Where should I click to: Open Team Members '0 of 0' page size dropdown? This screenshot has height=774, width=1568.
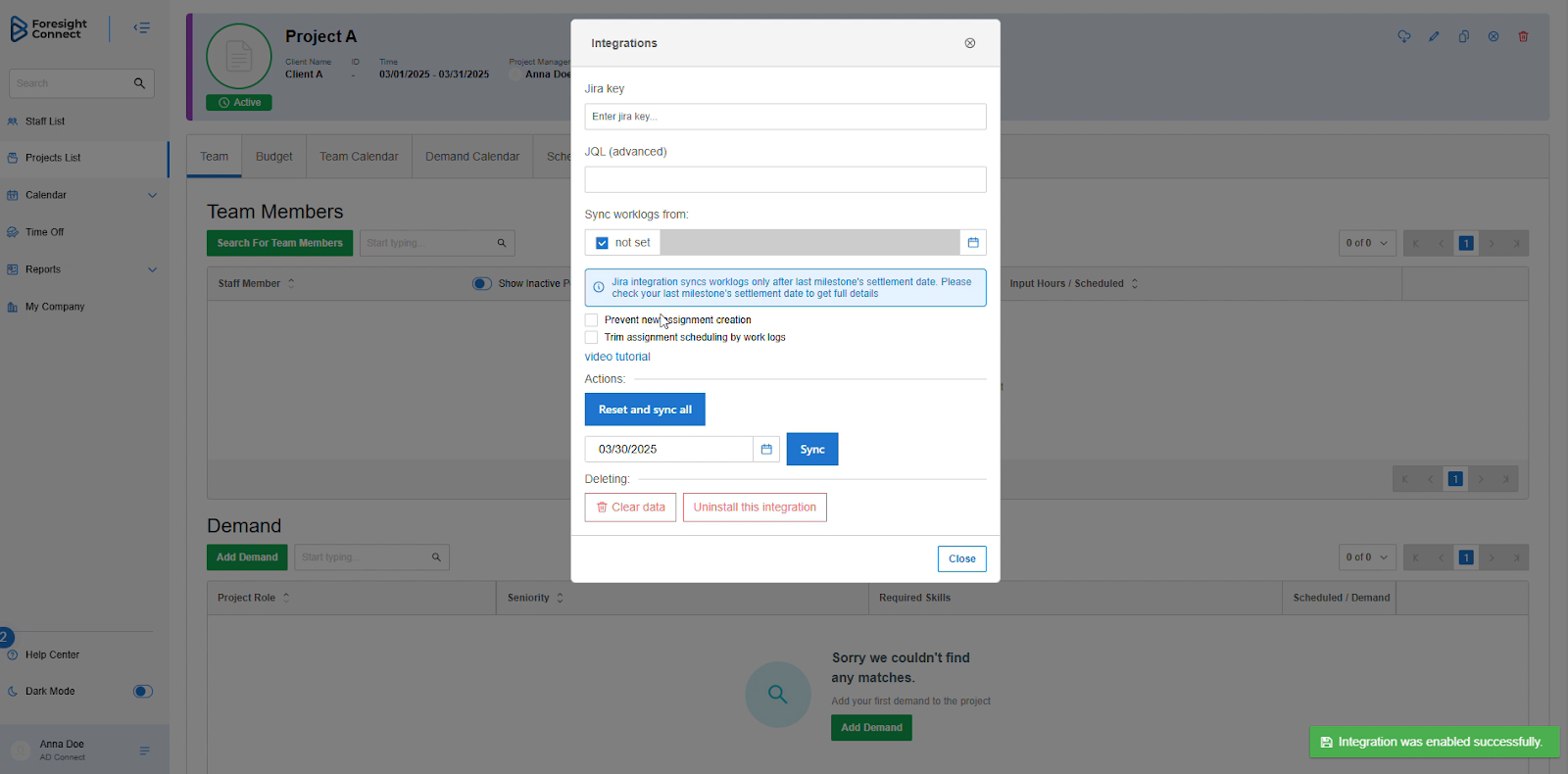1366,243
